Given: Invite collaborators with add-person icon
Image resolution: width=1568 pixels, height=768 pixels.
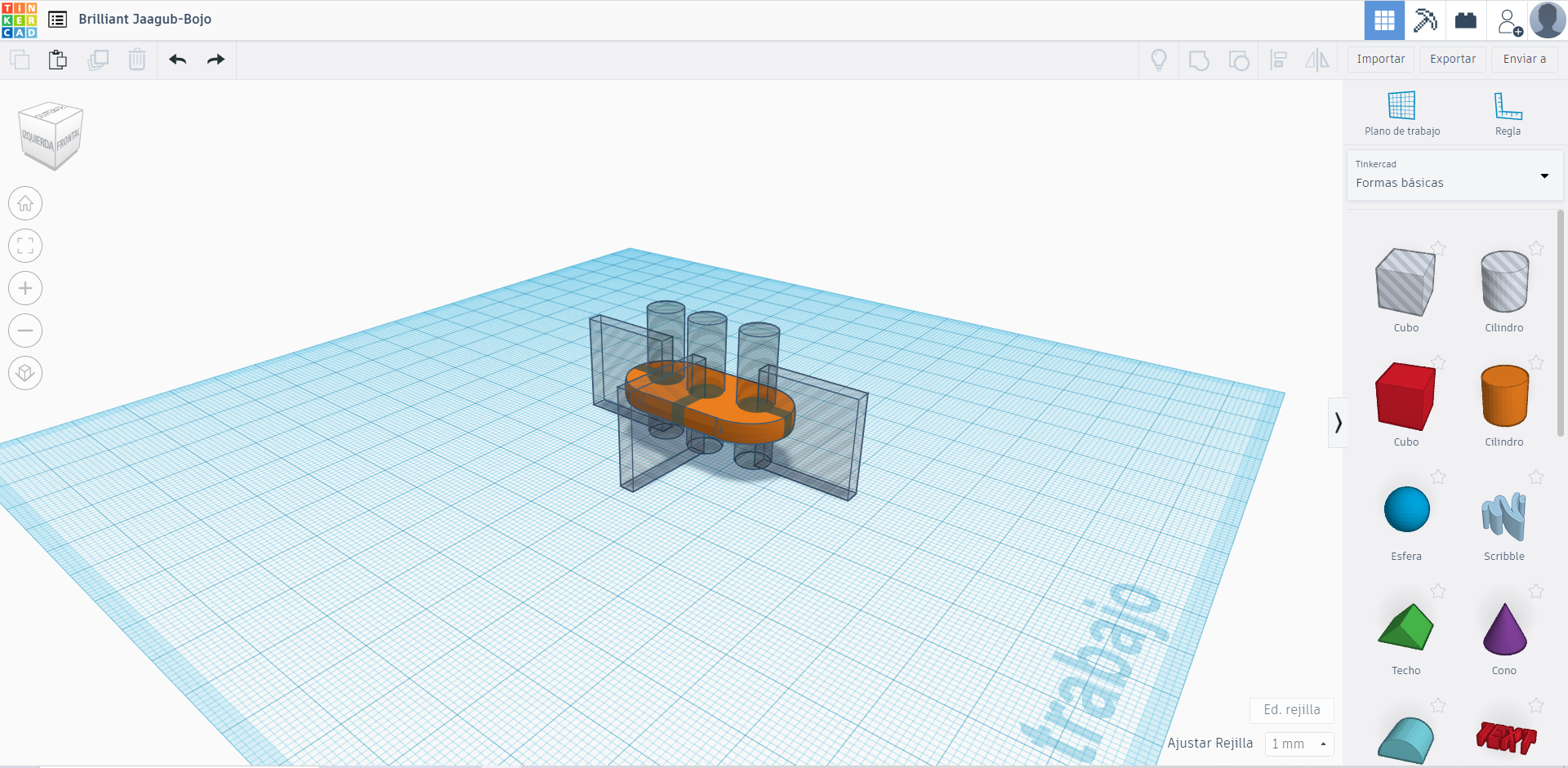Looking at the screenshot, I should click(x=1509, y=21).
